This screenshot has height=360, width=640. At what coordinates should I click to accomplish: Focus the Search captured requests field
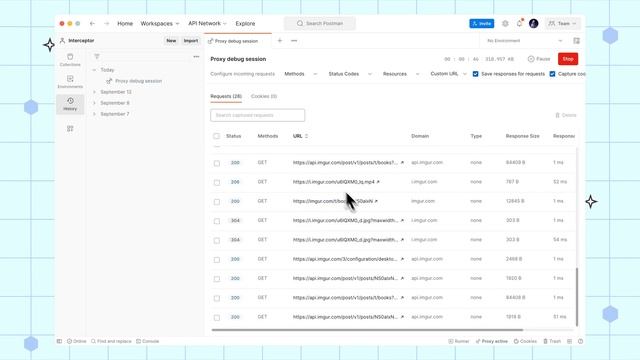click(258, 115)
